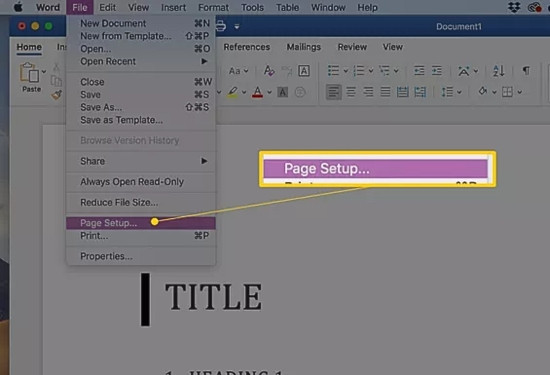
Task: Toggle align text left button
Action: (x=334, y=92)
